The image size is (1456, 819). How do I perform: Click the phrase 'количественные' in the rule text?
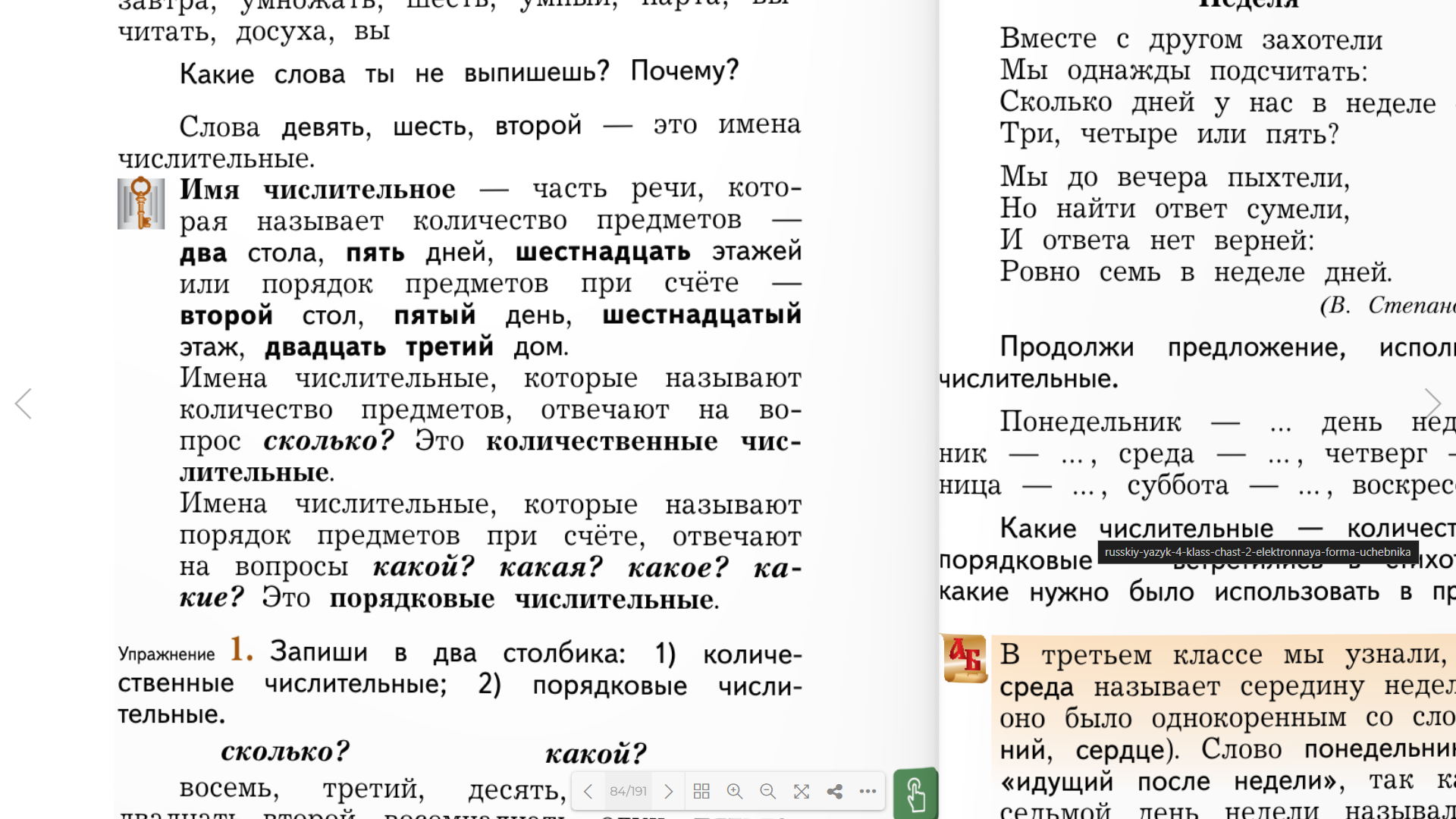(x=602, y=441)
